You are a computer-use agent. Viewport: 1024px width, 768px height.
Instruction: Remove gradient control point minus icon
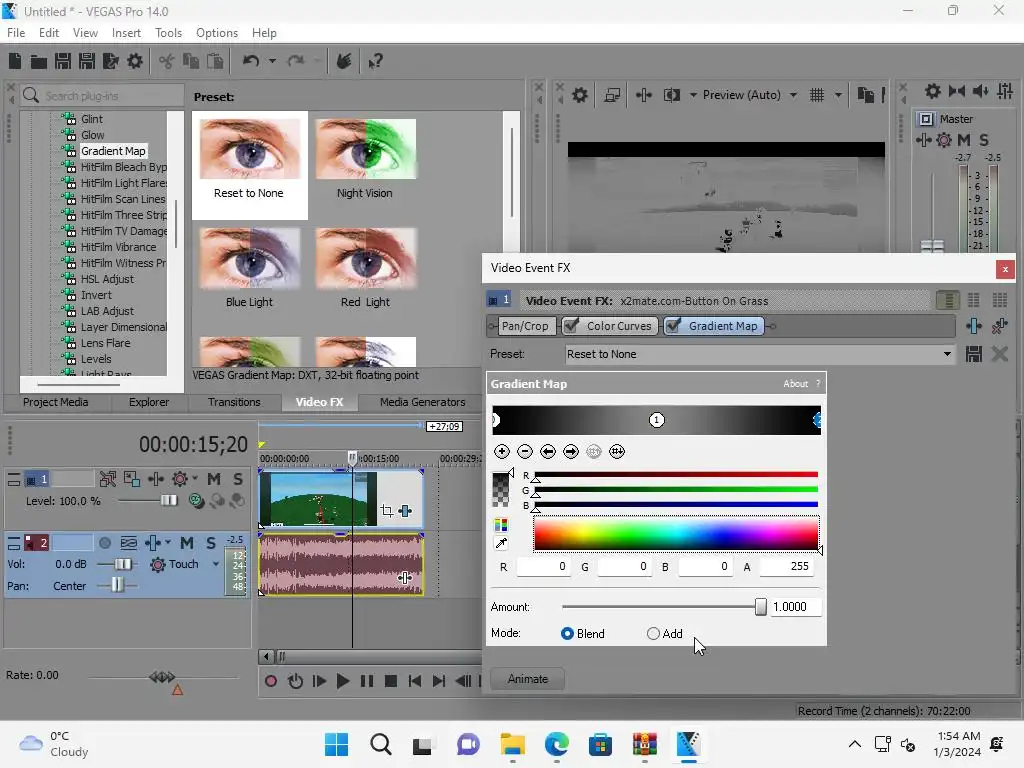click(x=525, y=451)
